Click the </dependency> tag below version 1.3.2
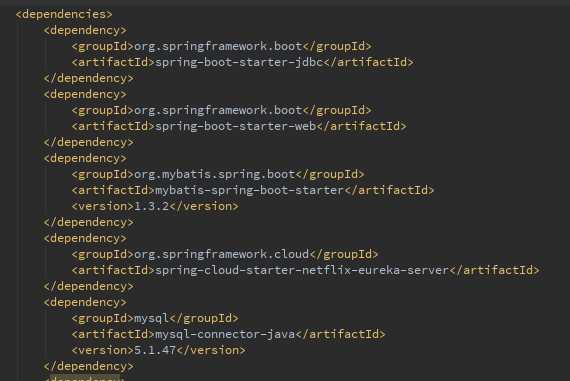Viewport: 570px width, 381px height. 89,222
